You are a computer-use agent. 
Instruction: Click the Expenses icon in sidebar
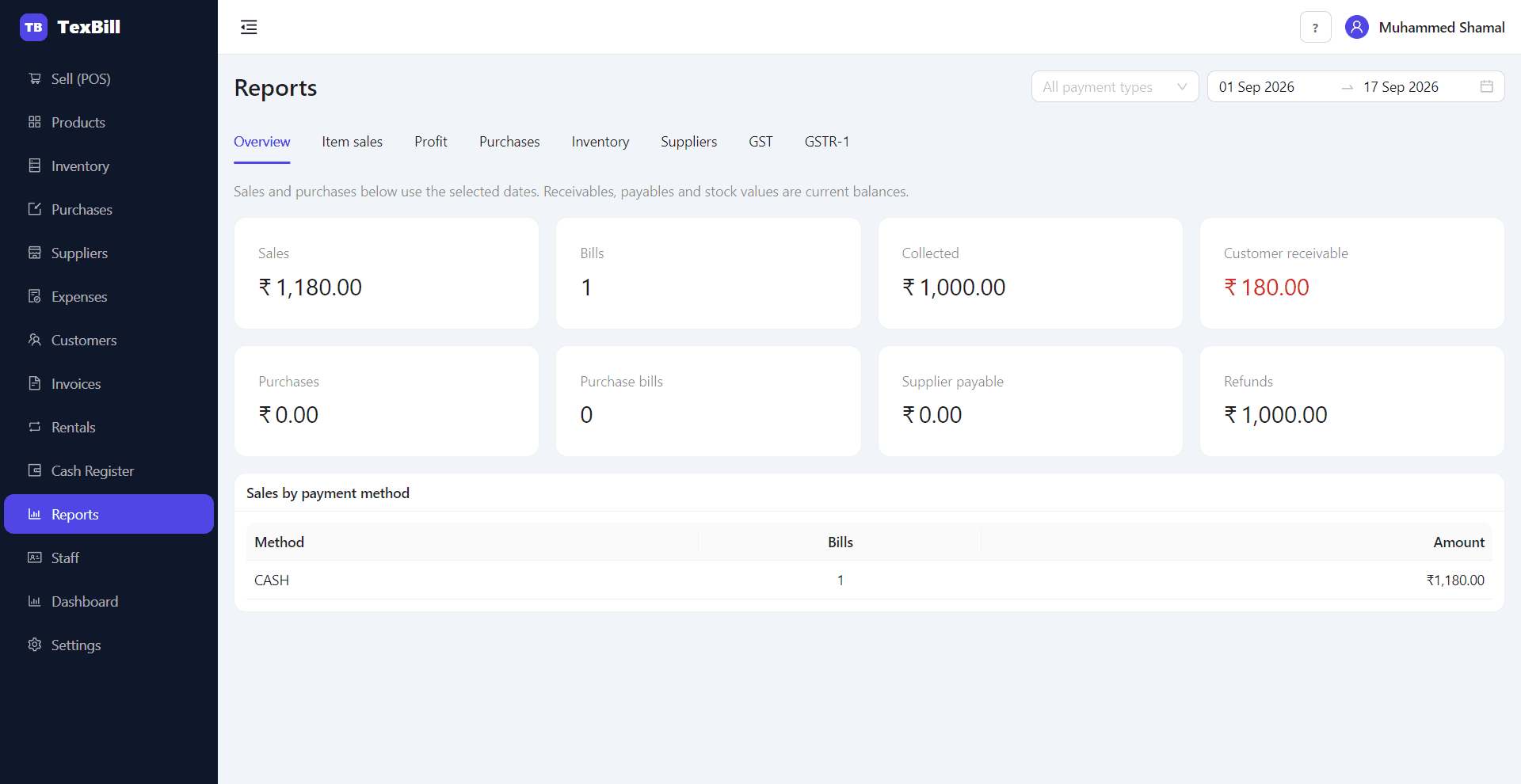pos(35,296)
